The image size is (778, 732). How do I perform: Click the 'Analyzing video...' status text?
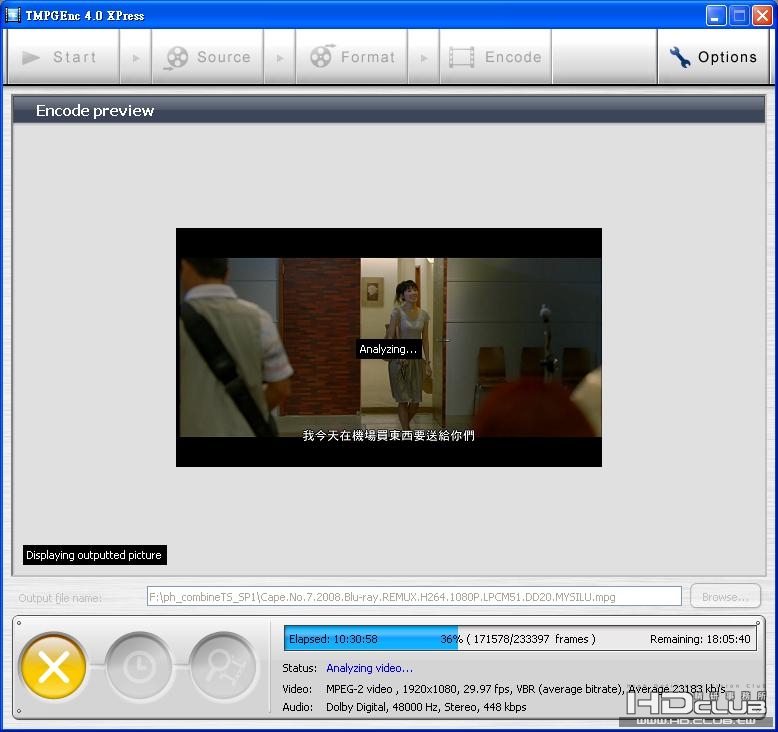tap(369, 668)
